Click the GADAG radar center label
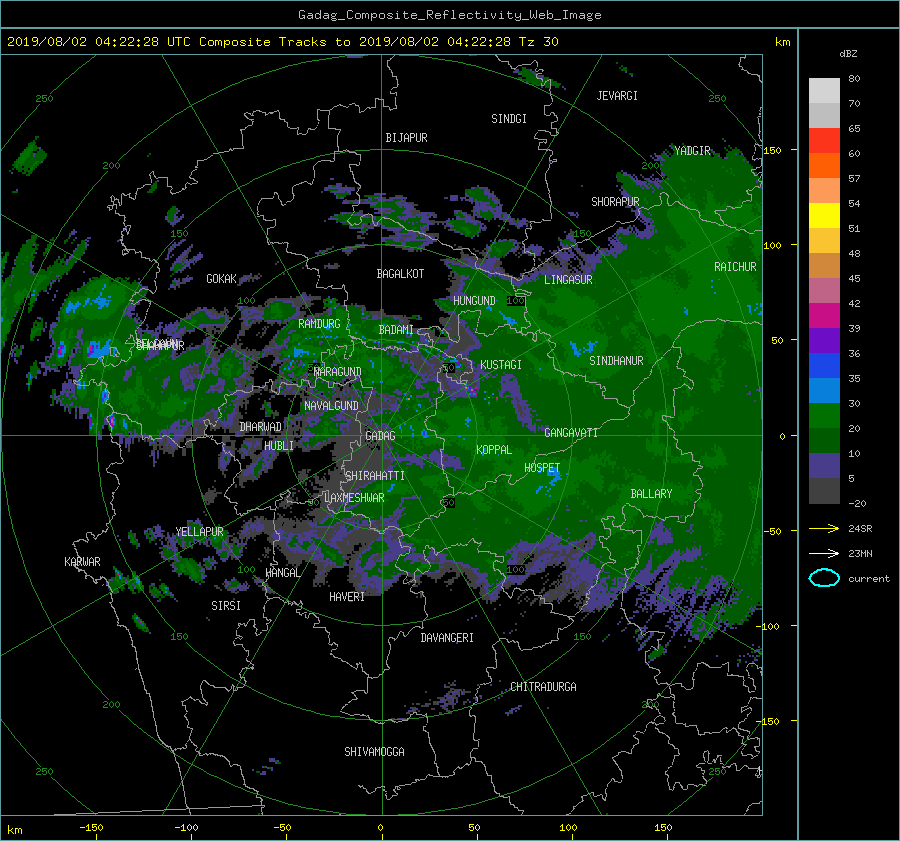This screenshot has height=841, width=900. pyautogui.click(x=380, y=436)
